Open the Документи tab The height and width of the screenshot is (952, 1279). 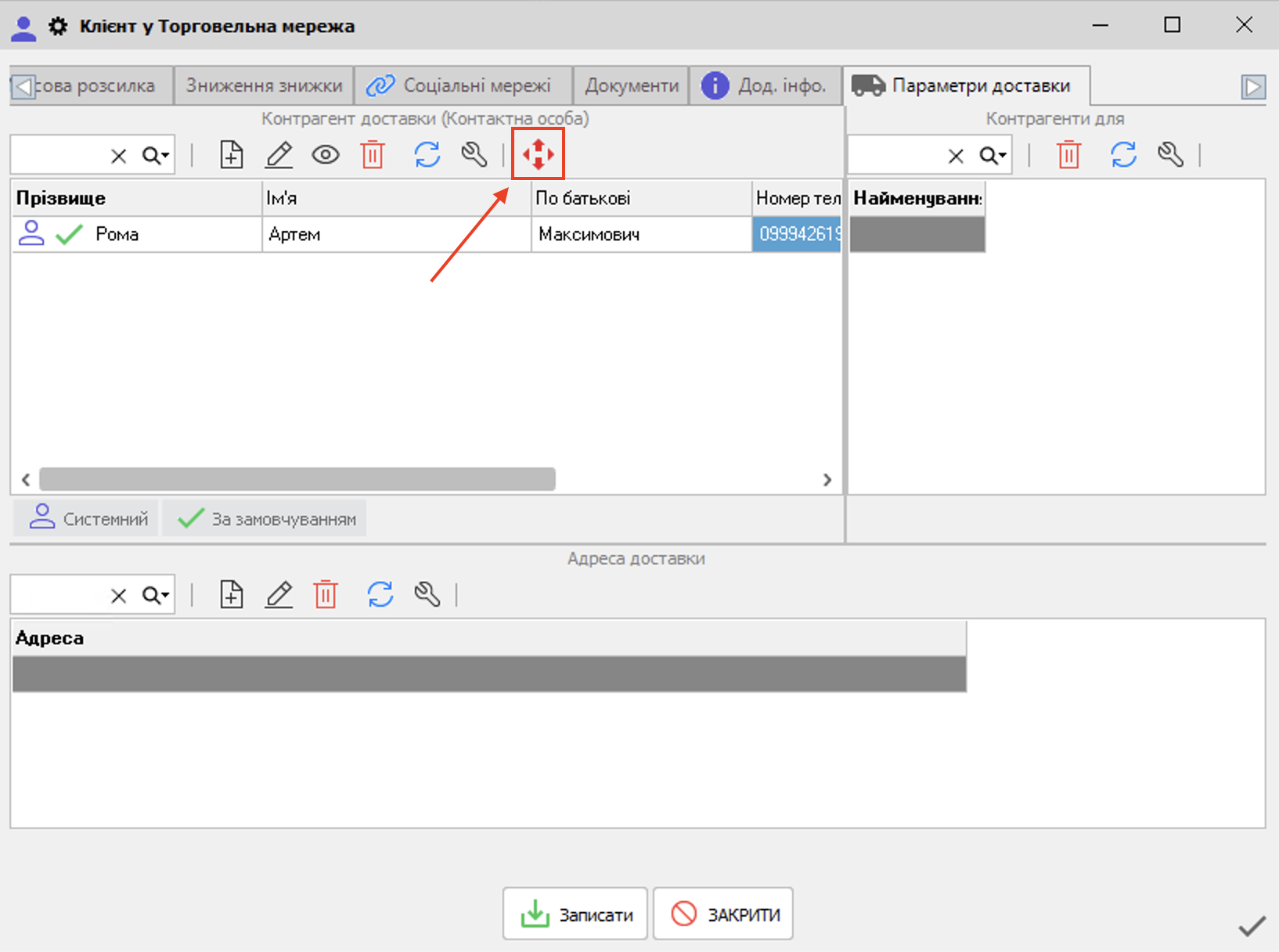point(631,85)
